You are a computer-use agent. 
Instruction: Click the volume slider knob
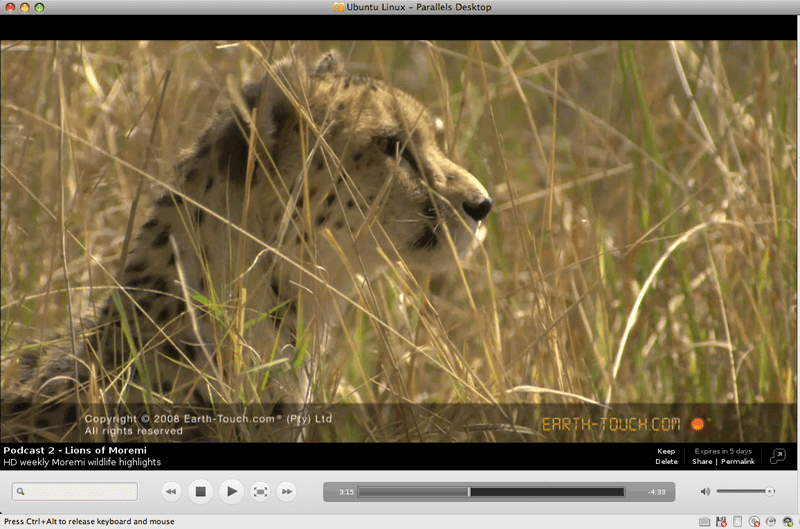(769, 491)
